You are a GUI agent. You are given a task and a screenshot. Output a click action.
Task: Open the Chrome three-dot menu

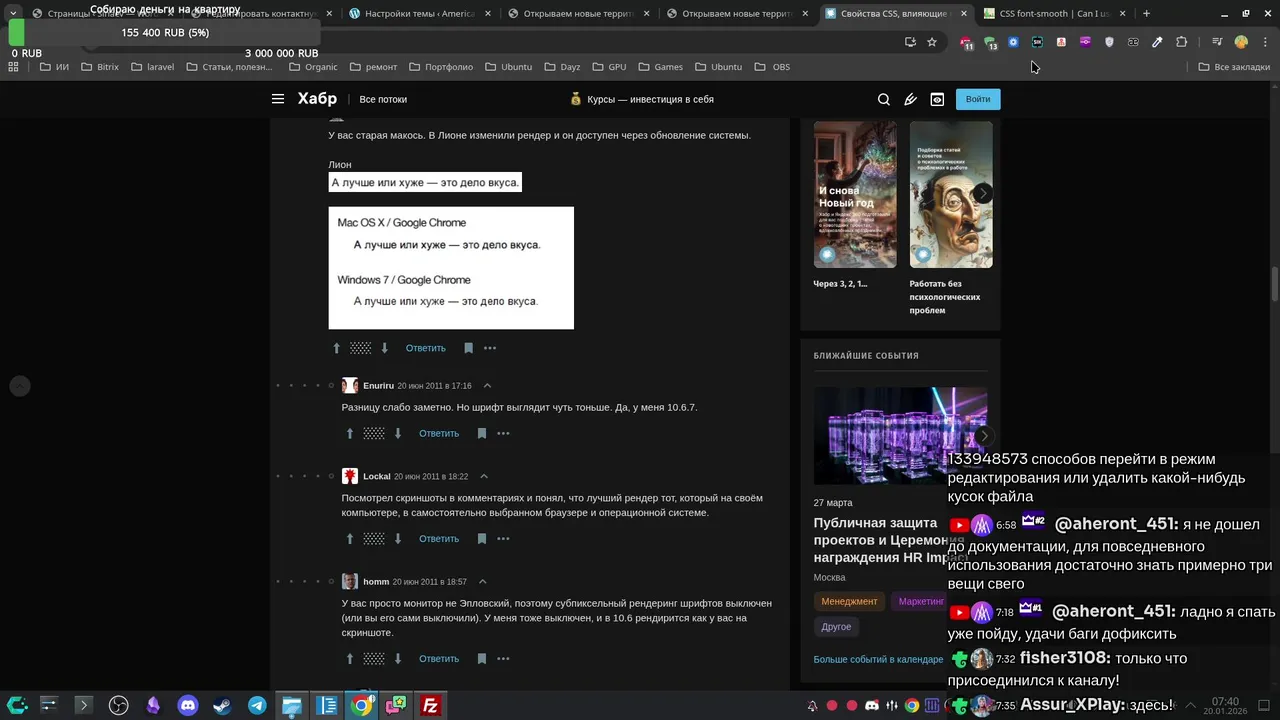point(1264,42)
